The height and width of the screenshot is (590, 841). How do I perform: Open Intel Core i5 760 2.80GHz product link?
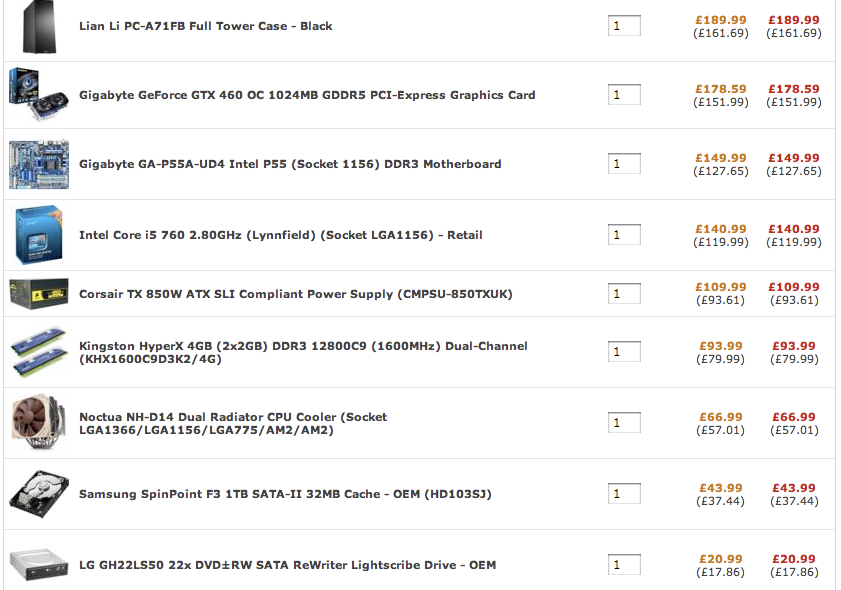281,235
